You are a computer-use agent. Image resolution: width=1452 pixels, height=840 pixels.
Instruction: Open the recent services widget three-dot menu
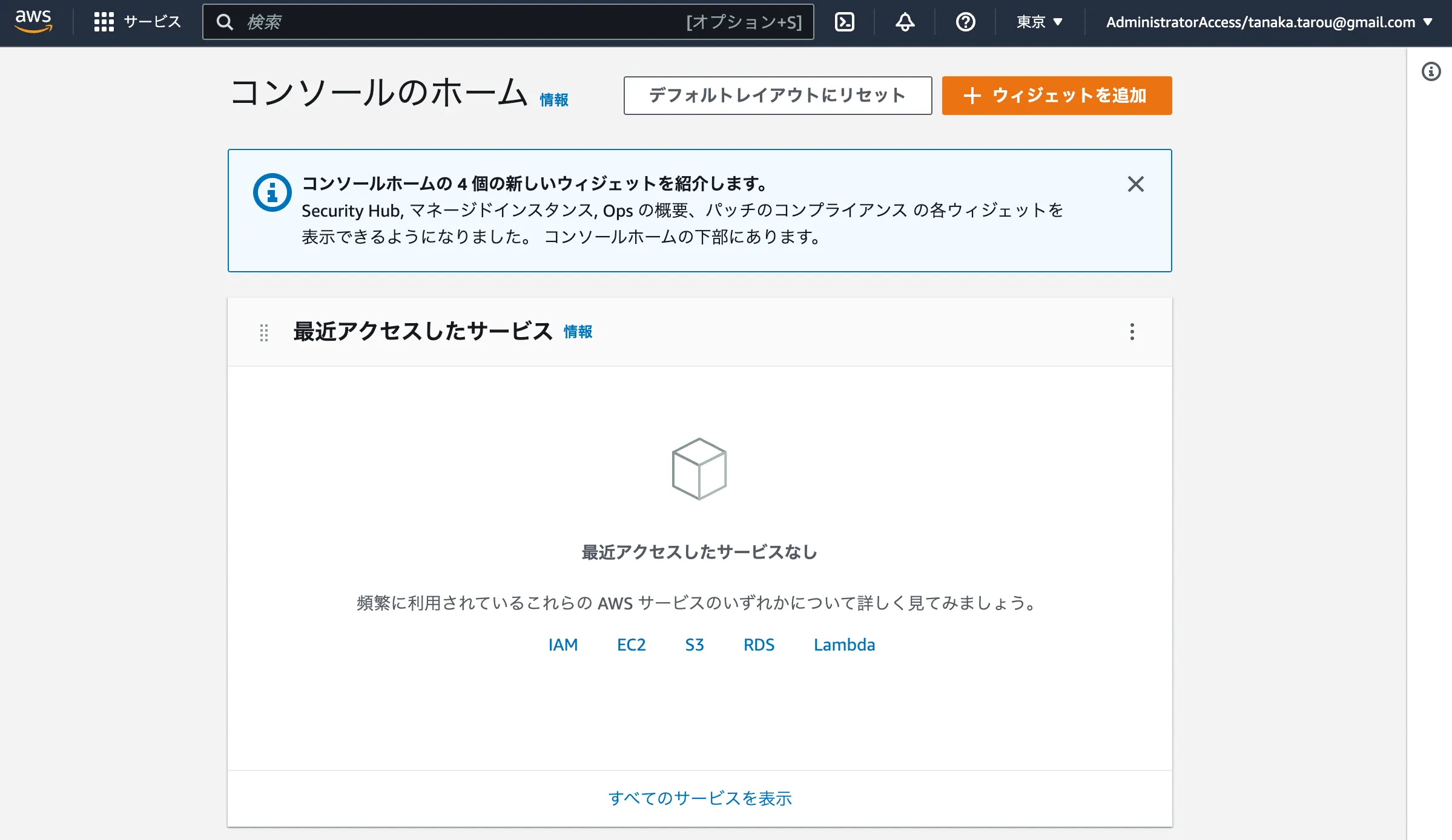[x=1132, y=332]
